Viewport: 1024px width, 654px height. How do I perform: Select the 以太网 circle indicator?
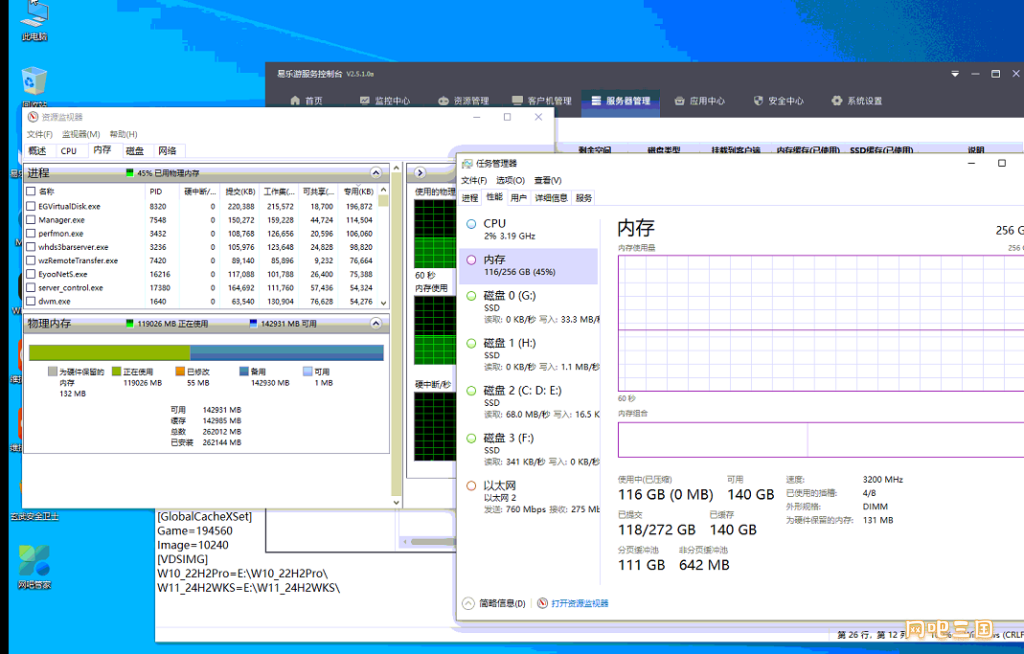click(471, 486)
